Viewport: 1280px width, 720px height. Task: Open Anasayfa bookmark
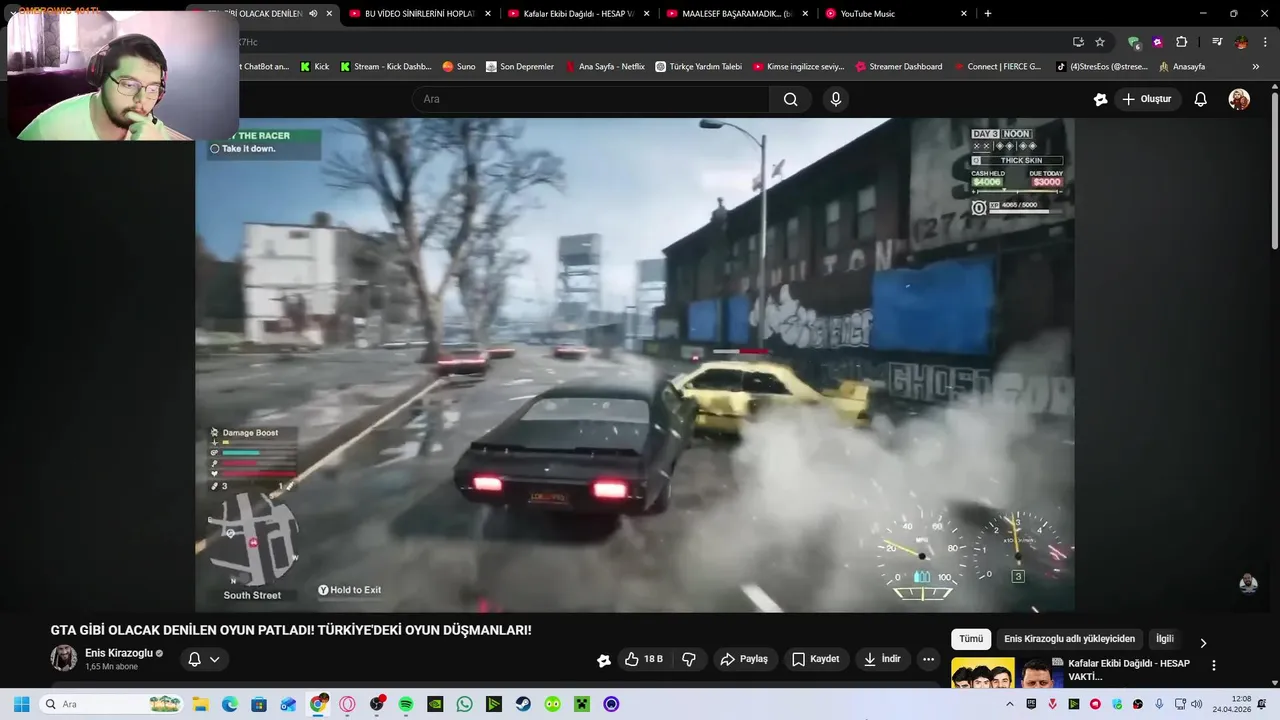pos(1182,67)
